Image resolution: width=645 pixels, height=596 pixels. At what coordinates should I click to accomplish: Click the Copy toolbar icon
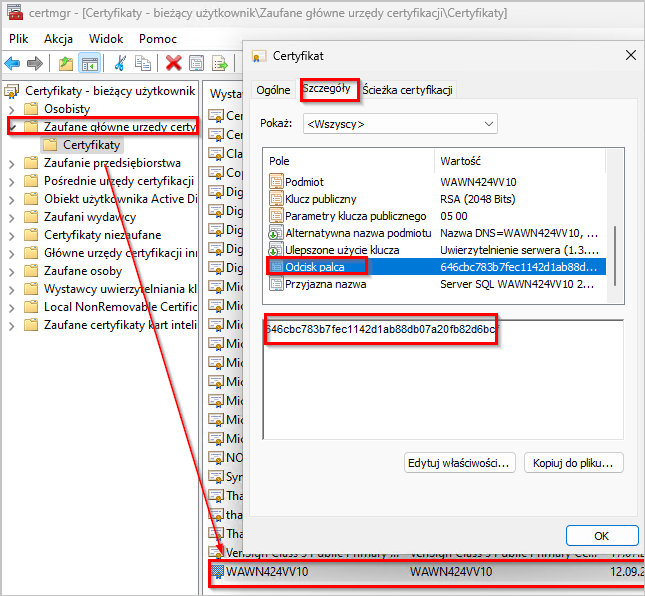(x=143, y=63)
